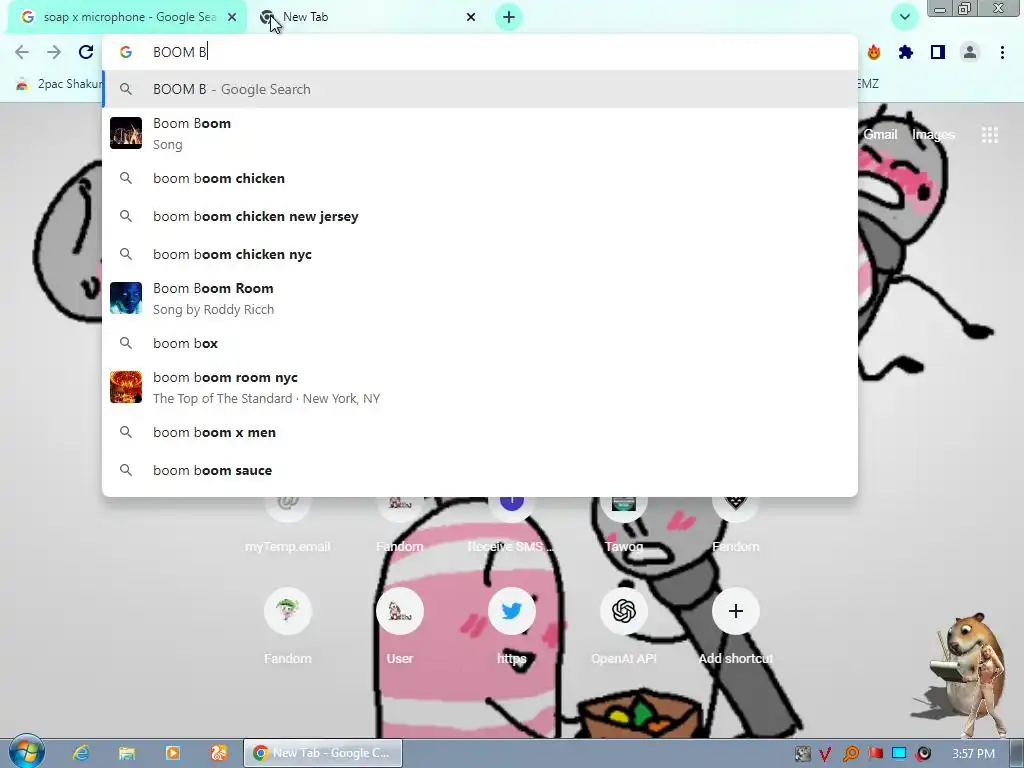Viewport: 1024px width, 768px height.
Task: Choose boom boom room nyc suggestion
Action: pyautogui.click(x=480, y=387)
